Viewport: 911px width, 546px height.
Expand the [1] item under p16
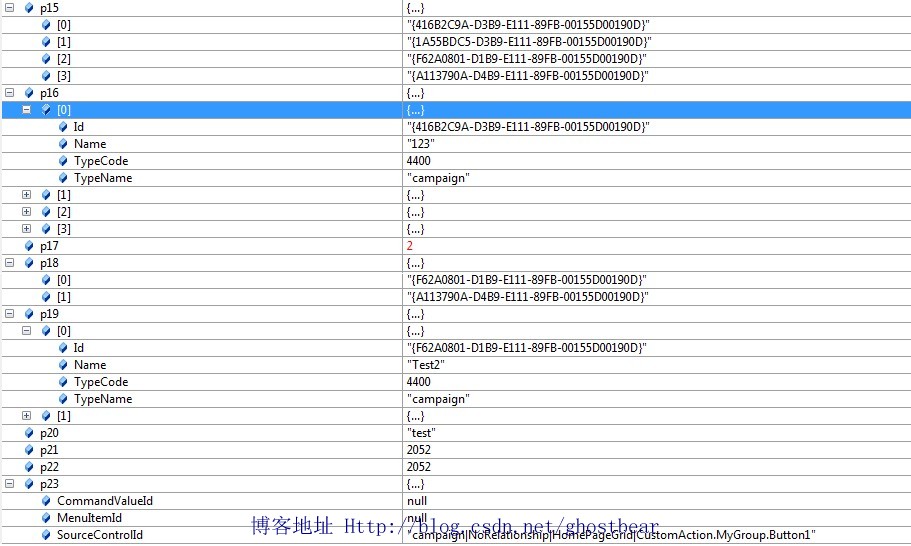click(x=27, y=195)
